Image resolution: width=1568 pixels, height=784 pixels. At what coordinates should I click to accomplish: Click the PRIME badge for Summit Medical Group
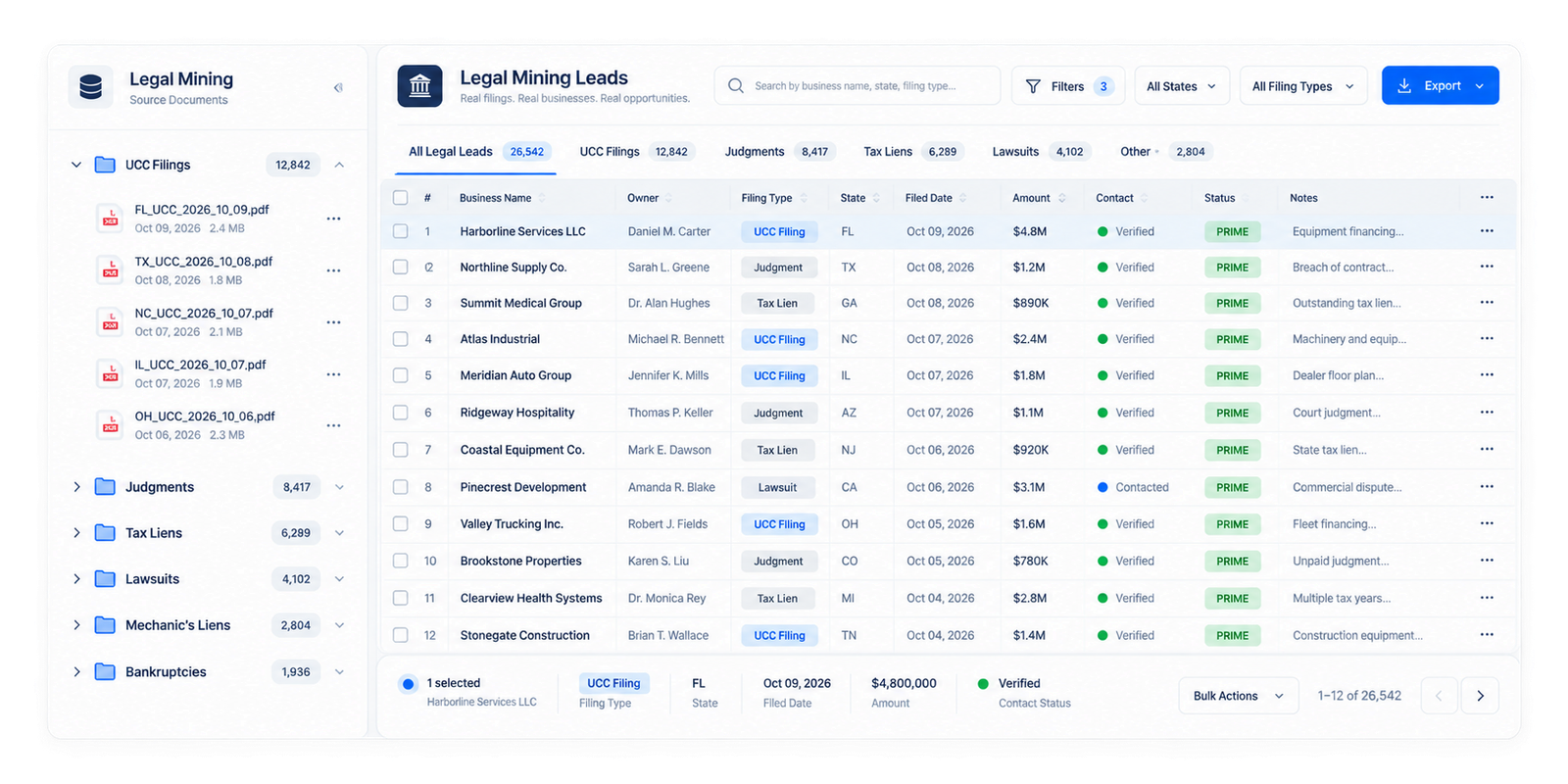(1232, 304)
